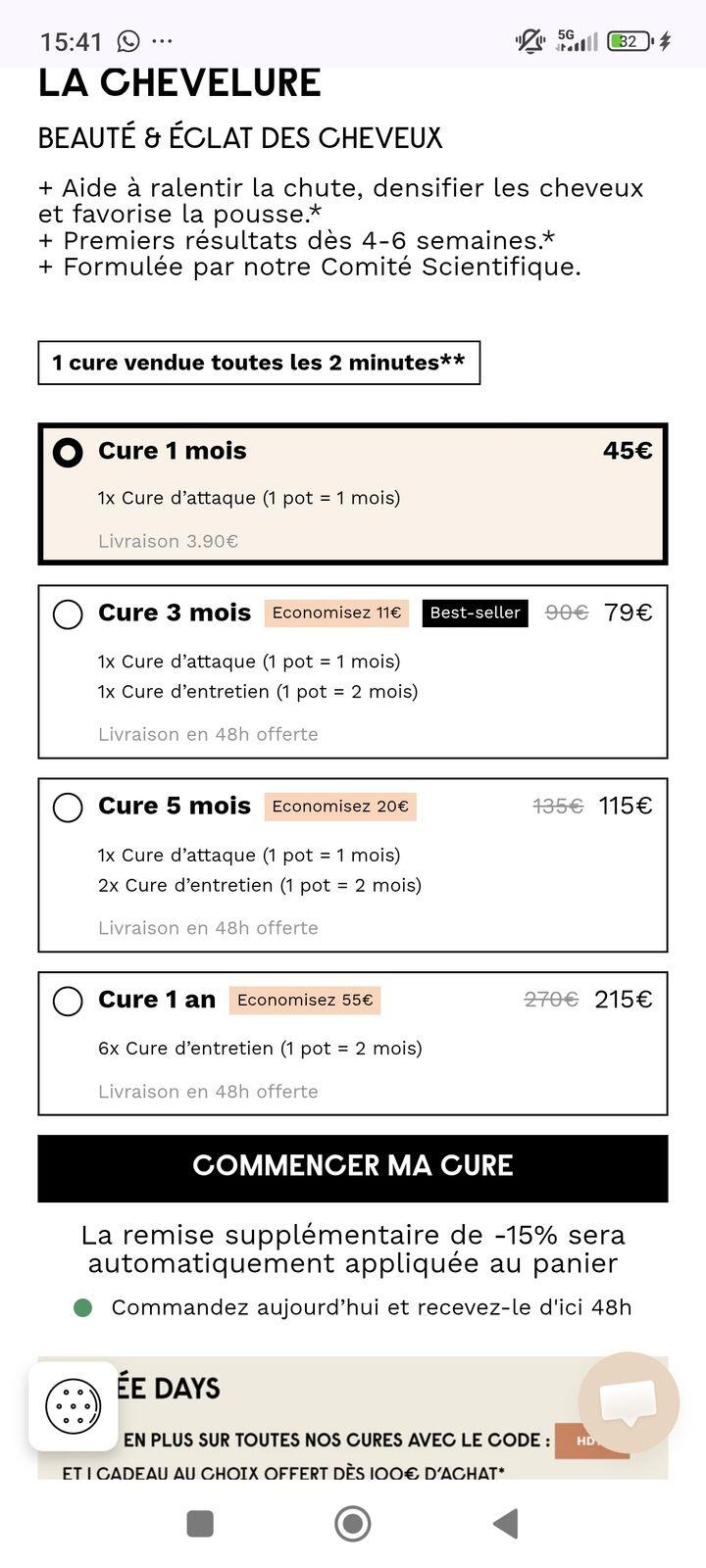Select the Cure 1 an radio
Screen dimensions: 706x1568
click(68, 1002)
